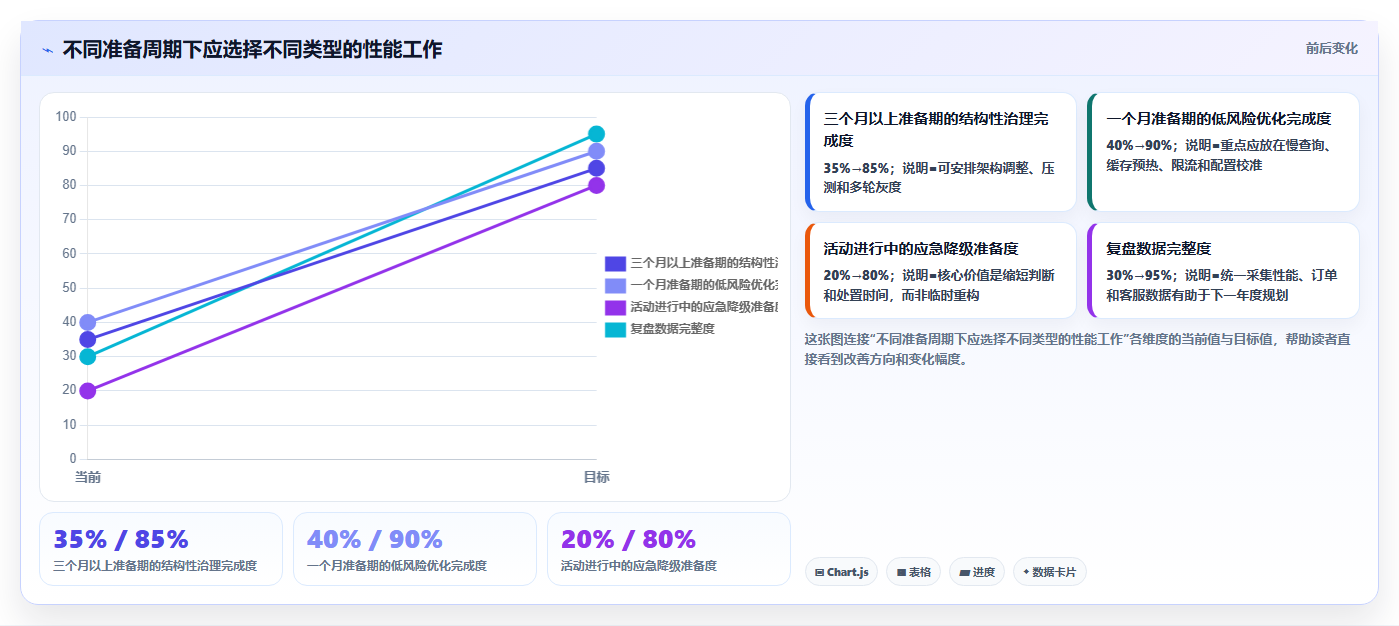Click the indigo data point at 35 on 当前

(88, 339)
